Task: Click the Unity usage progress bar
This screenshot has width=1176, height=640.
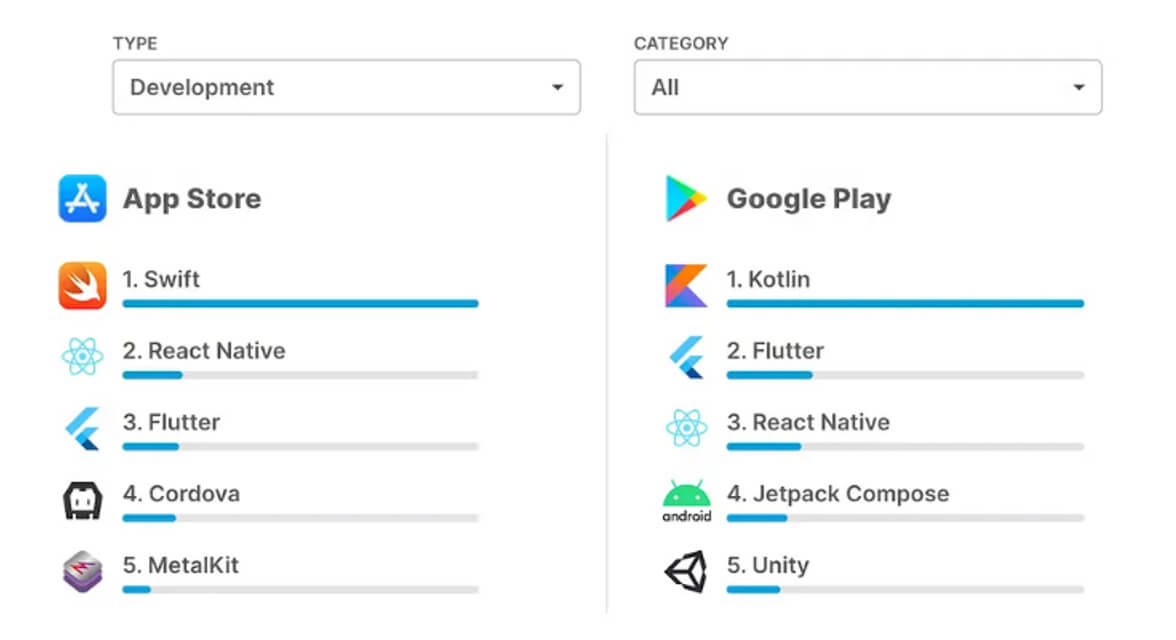Action: (904, 589)
